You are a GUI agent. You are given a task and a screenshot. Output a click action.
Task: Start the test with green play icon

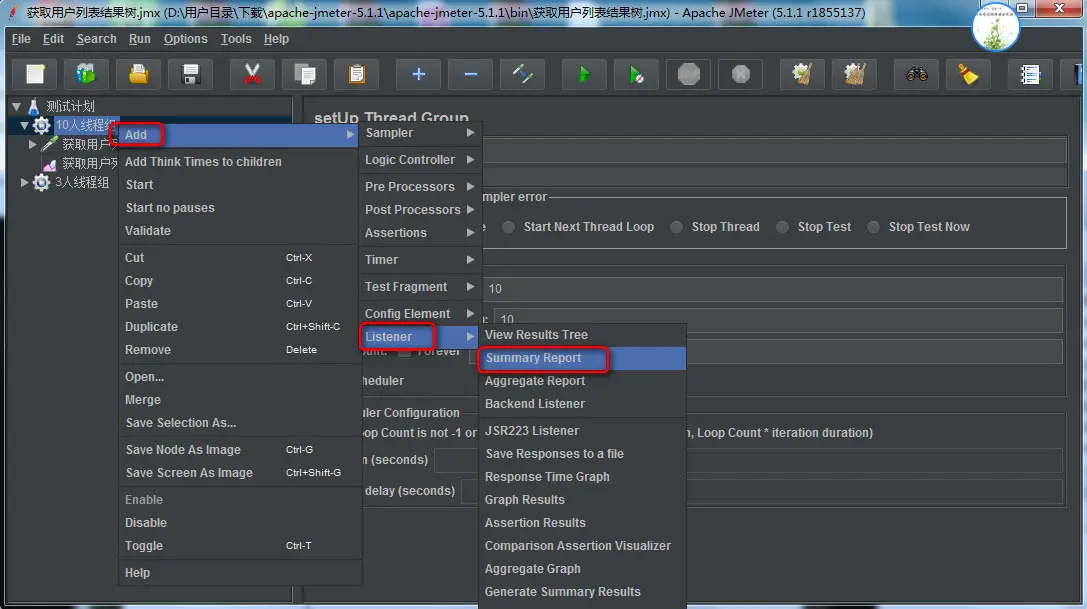[584, 74]
